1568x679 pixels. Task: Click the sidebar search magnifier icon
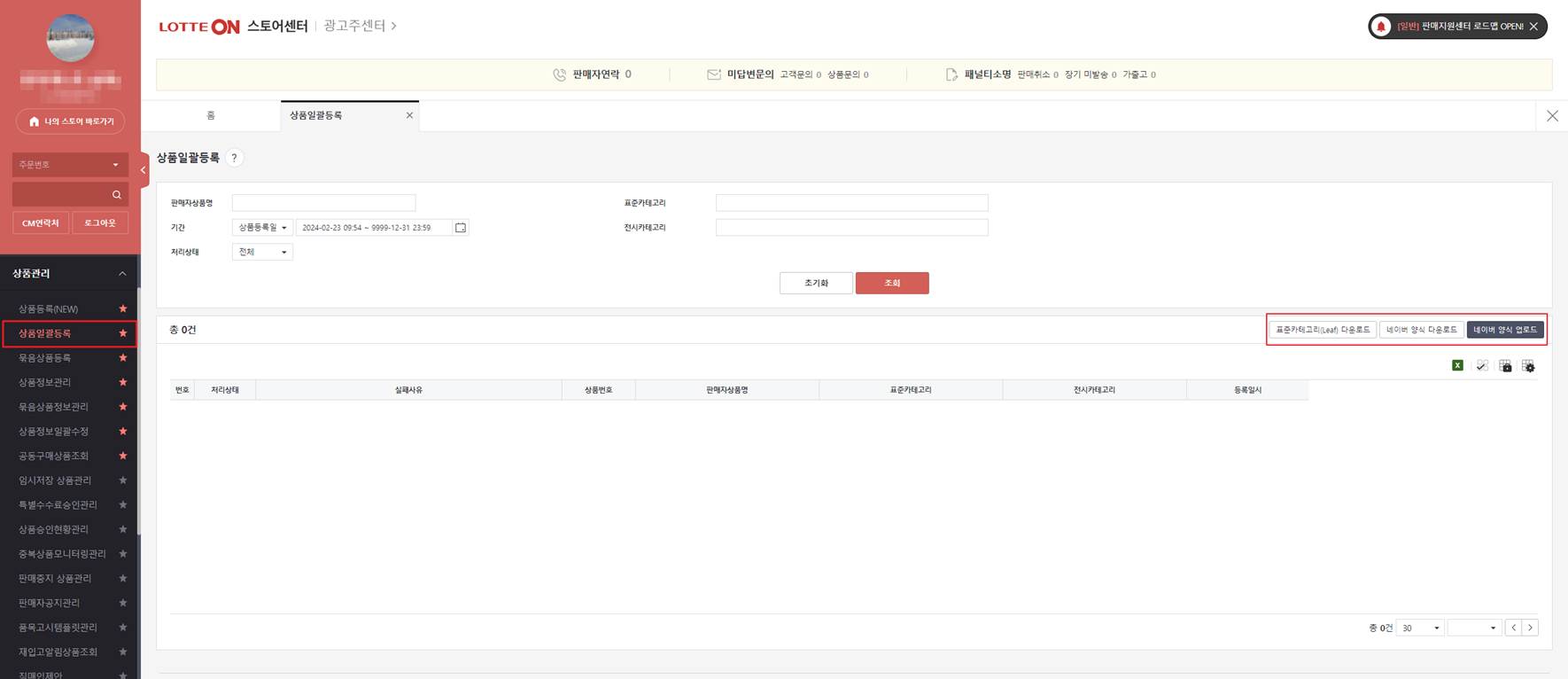116,195
